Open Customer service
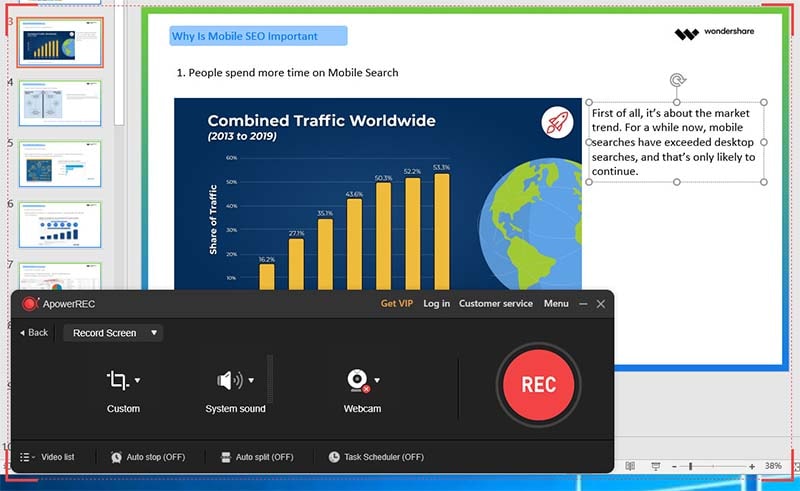The image size is (800, 491). pos(495,303)
